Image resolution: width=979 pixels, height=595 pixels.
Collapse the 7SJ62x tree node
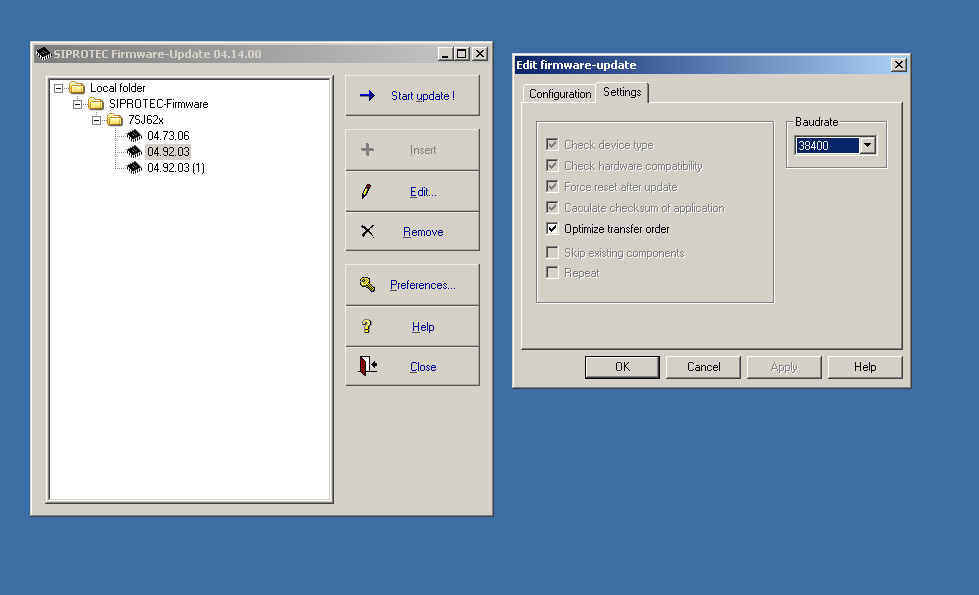[97, 120]
